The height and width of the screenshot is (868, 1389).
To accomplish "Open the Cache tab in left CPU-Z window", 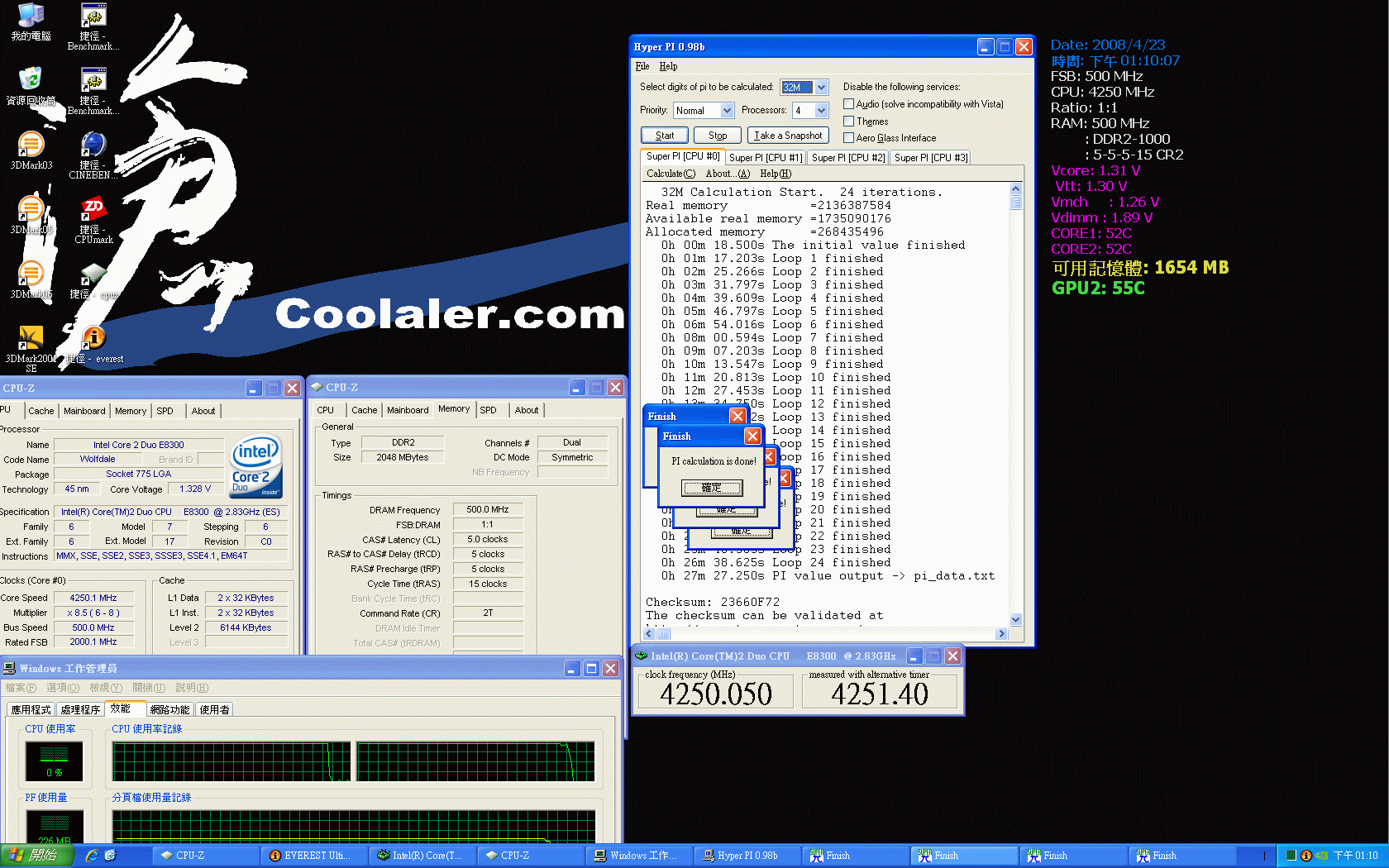I will [x=41, y=411].
